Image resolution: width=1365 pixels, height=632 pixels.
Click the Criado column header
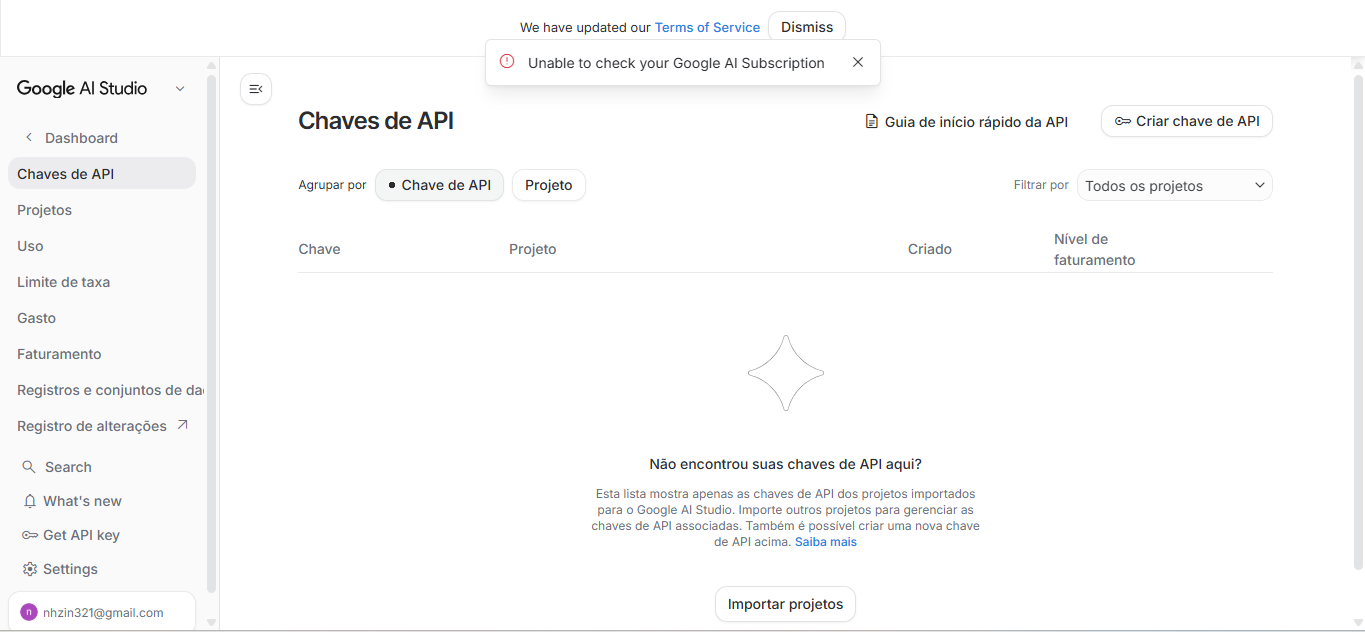[x=930, y=249]
